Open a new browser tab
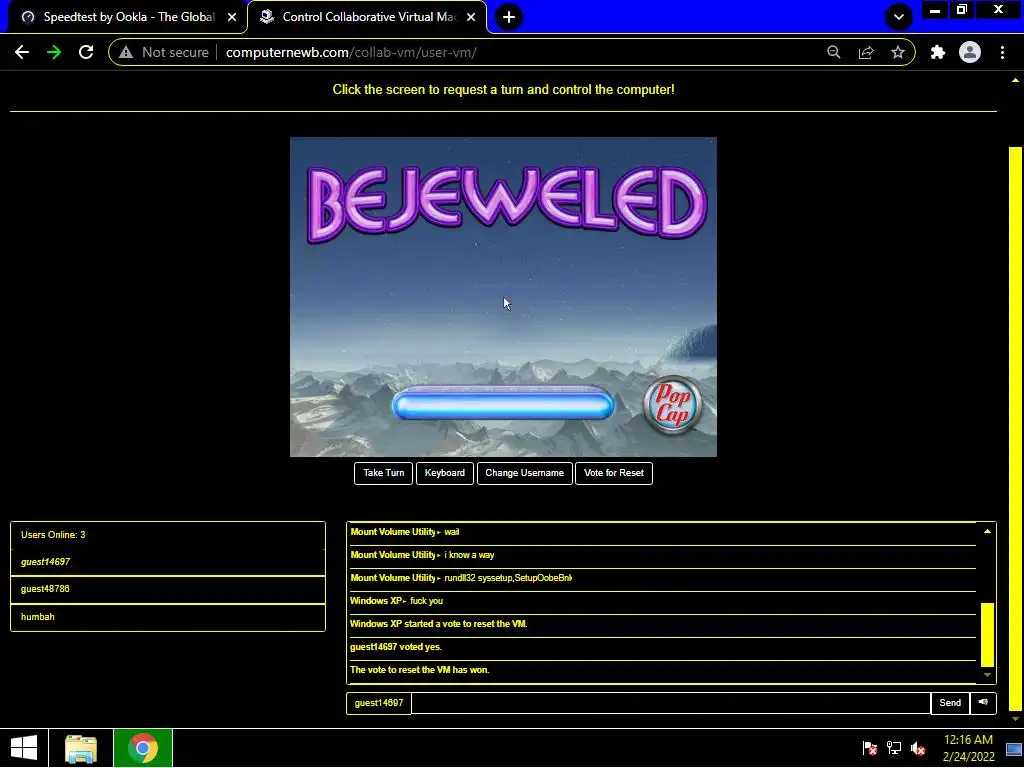This screenshot has height=768, width=1024. (509, 17)
